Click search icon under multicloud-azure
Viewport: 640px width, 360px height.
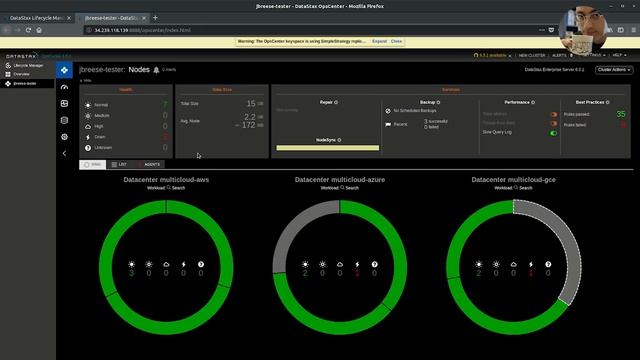click(x=342, y=188)
